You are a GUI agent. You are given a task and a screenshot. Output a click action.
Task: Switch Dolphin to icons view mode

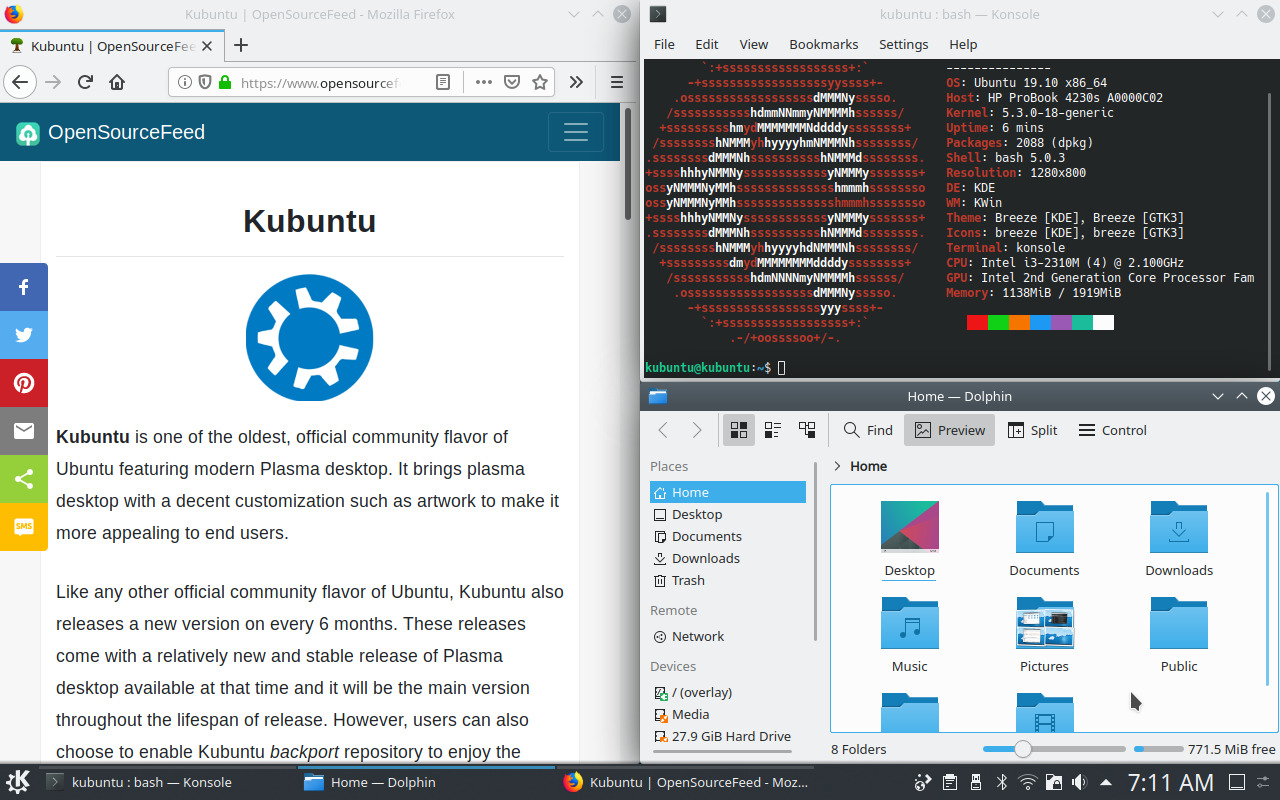coord(739,430)
